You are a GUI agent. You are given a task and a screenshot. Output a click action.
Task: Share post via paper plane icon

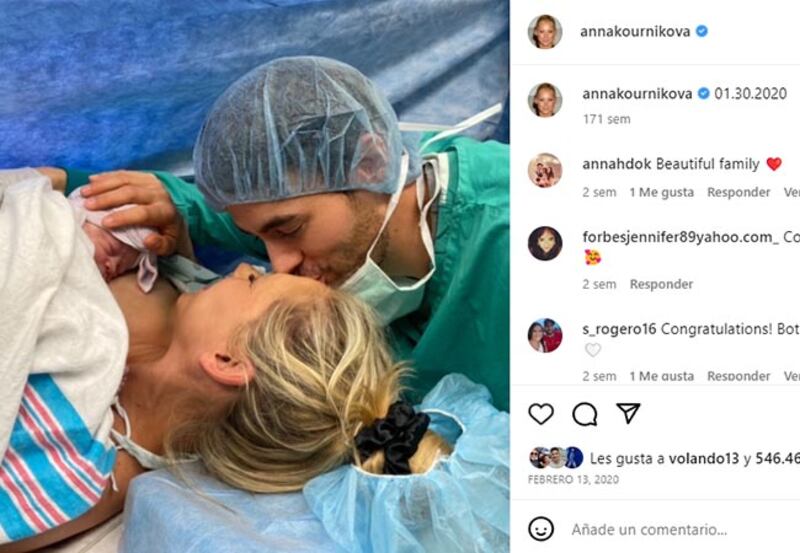[628, 413]
